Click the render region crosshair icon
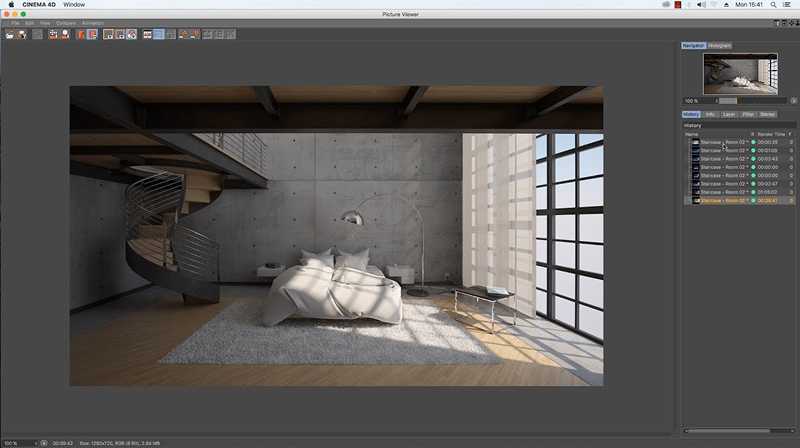 [53, 34]
